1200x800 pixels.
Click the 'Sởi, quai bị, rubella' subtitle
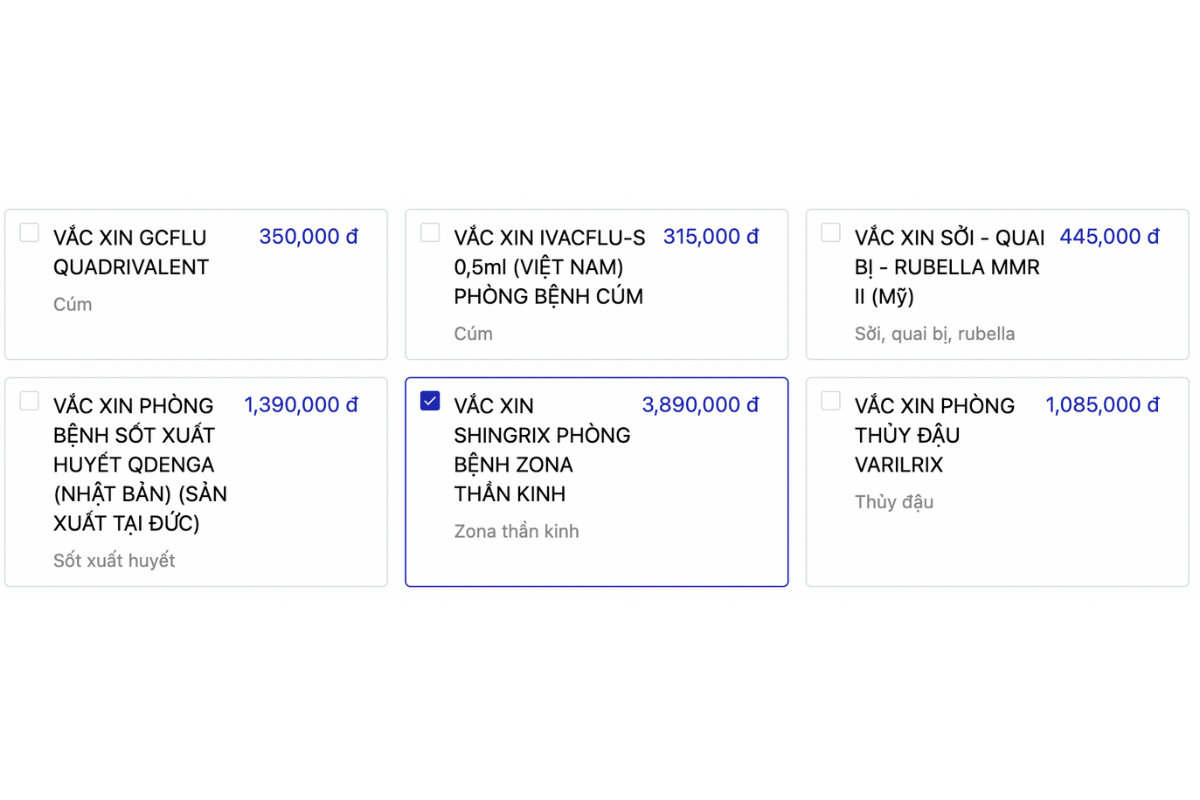(935, 334)
